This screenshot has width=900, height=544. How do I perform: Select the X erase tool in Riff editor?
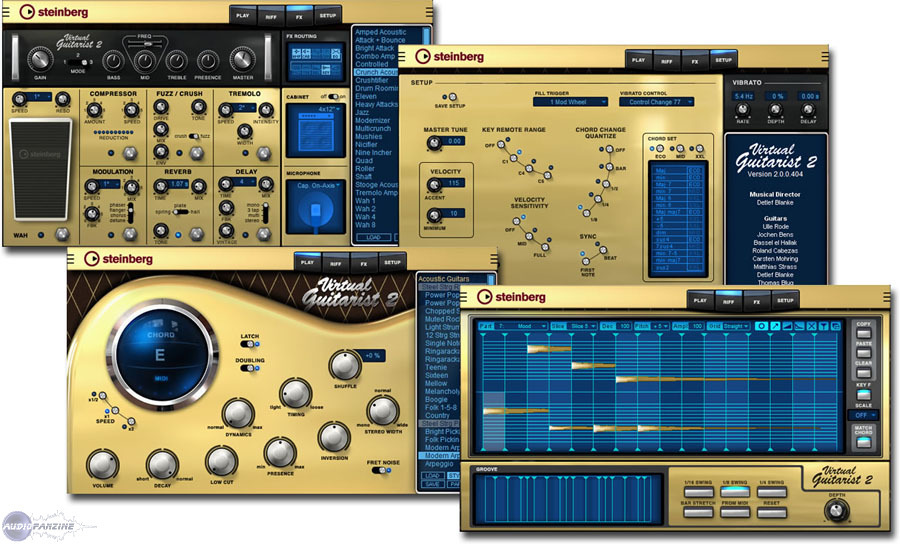point(812,326)
